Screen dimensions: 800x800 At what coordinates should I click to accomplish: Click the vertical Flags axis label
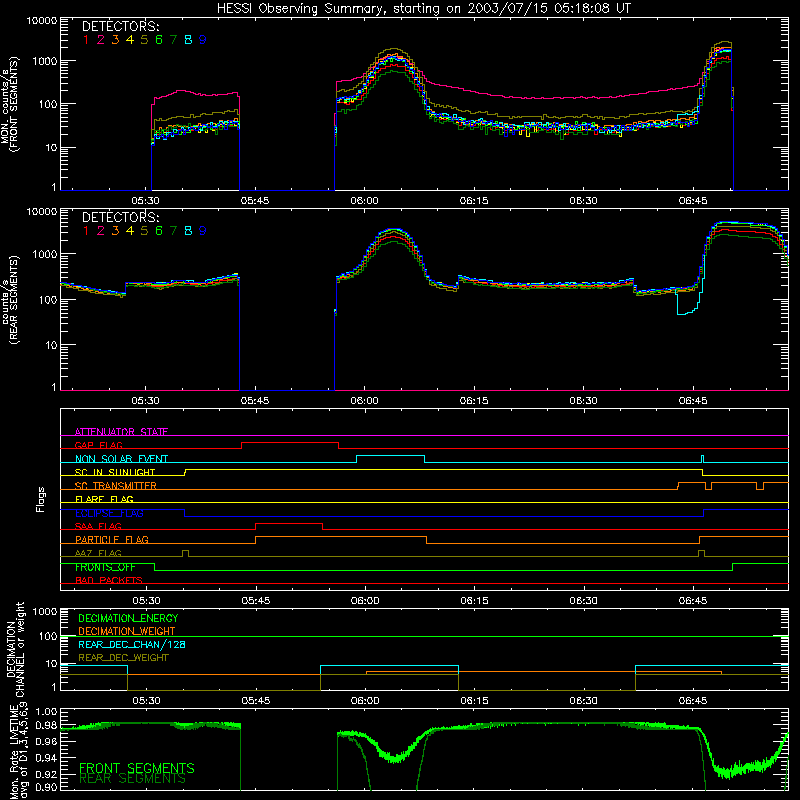coord(40,499)
